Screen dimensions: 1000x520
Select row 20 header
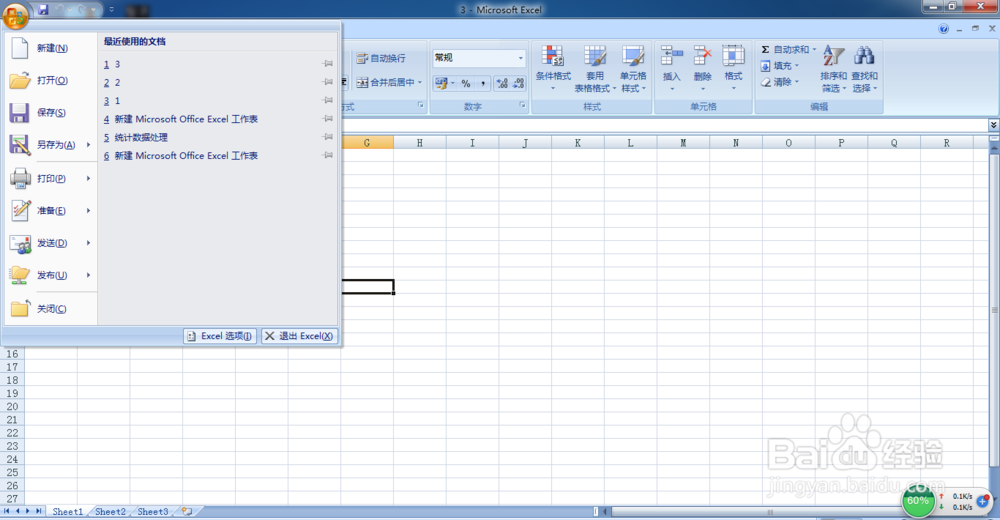coord(12,406)
